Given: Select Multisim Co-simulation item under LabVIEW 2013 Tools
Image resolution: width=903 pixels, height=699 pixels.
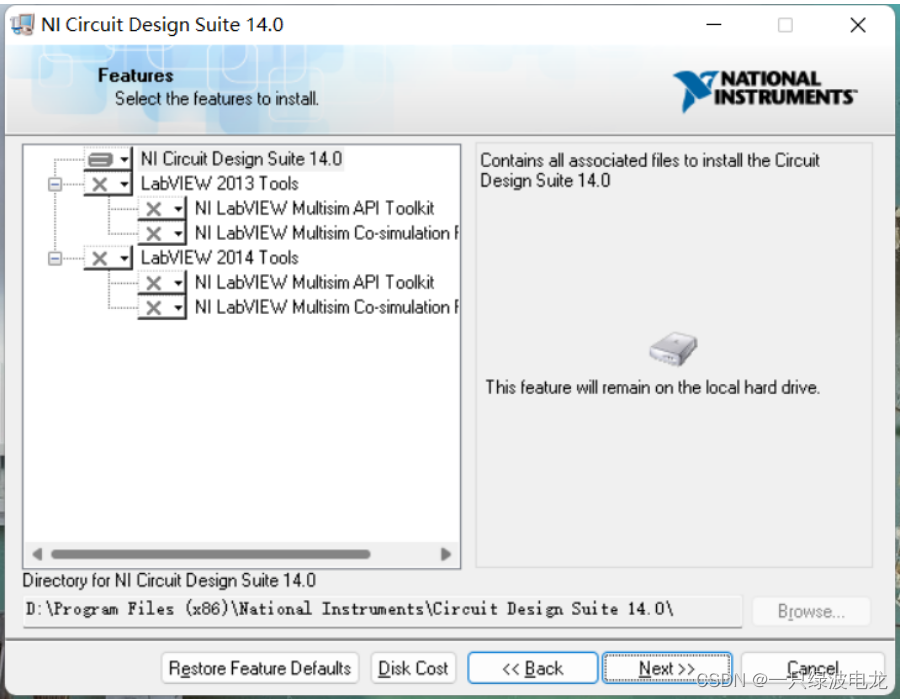Looking at the screenshot, I should pyautogui.click(x=327, y=233).
